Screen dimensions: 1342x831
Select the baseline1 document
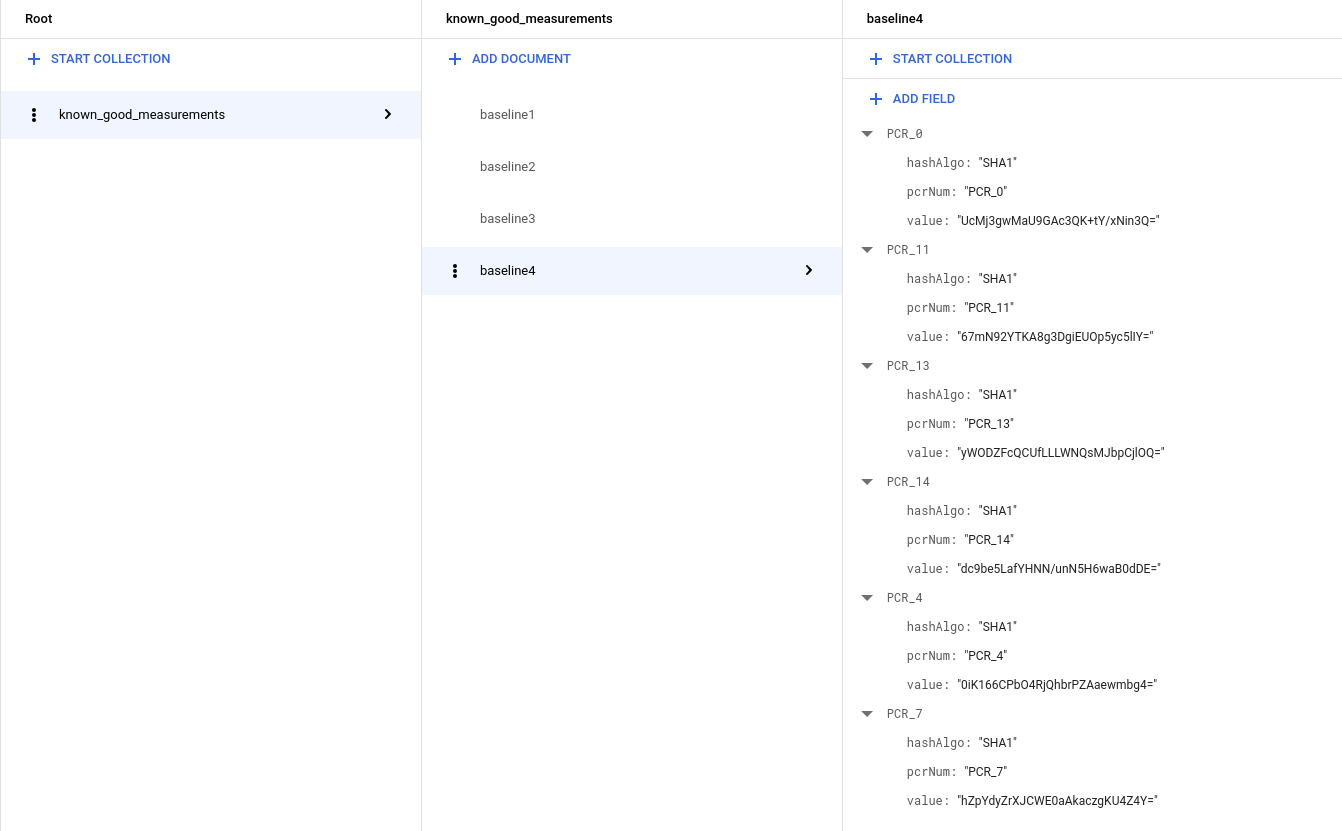pos(507,115)
